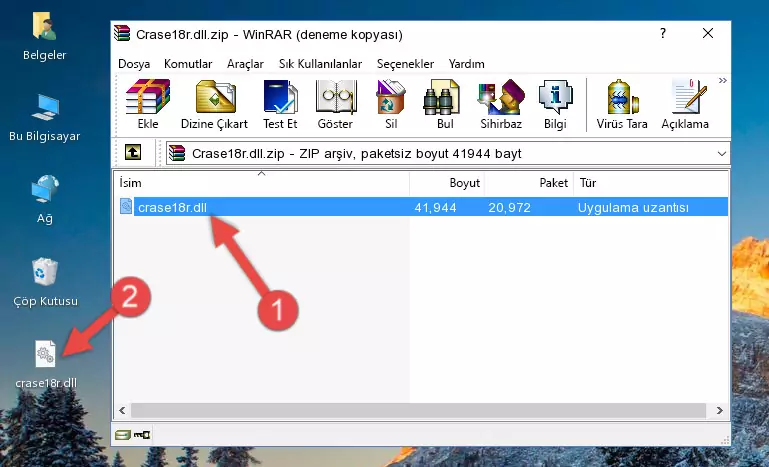Click the Uygulama uzantısı type cell
769x467 pixels.
tap(633, 208)
